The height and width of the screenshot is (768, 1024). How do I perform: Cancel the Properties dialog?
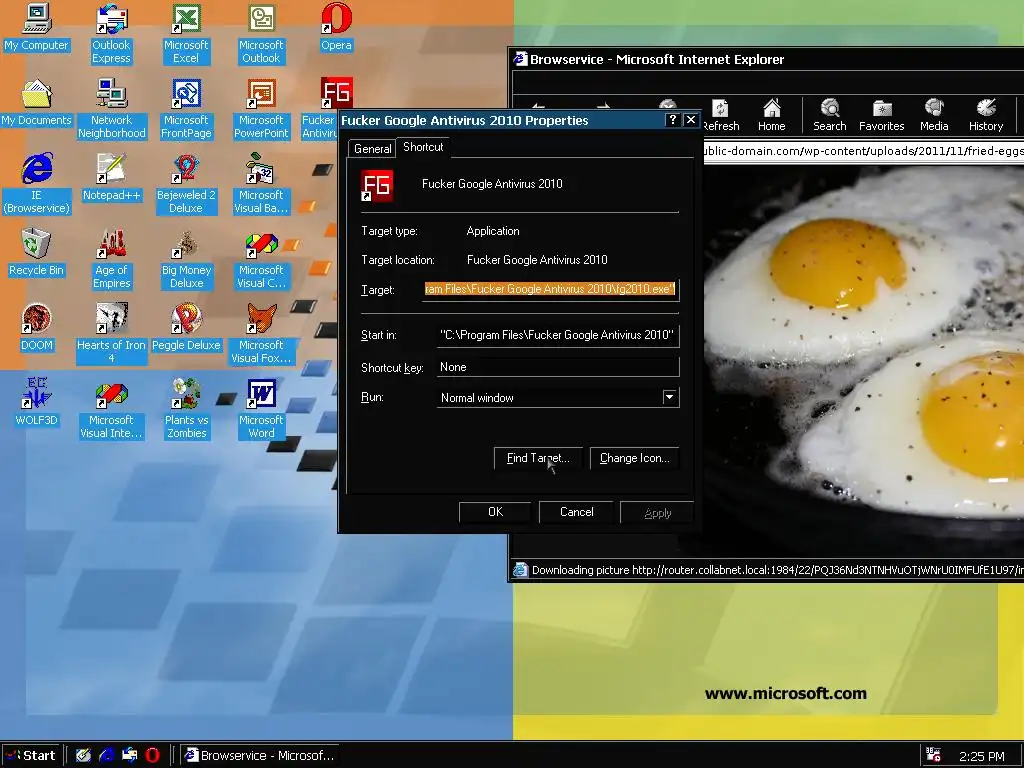[576, 512]
